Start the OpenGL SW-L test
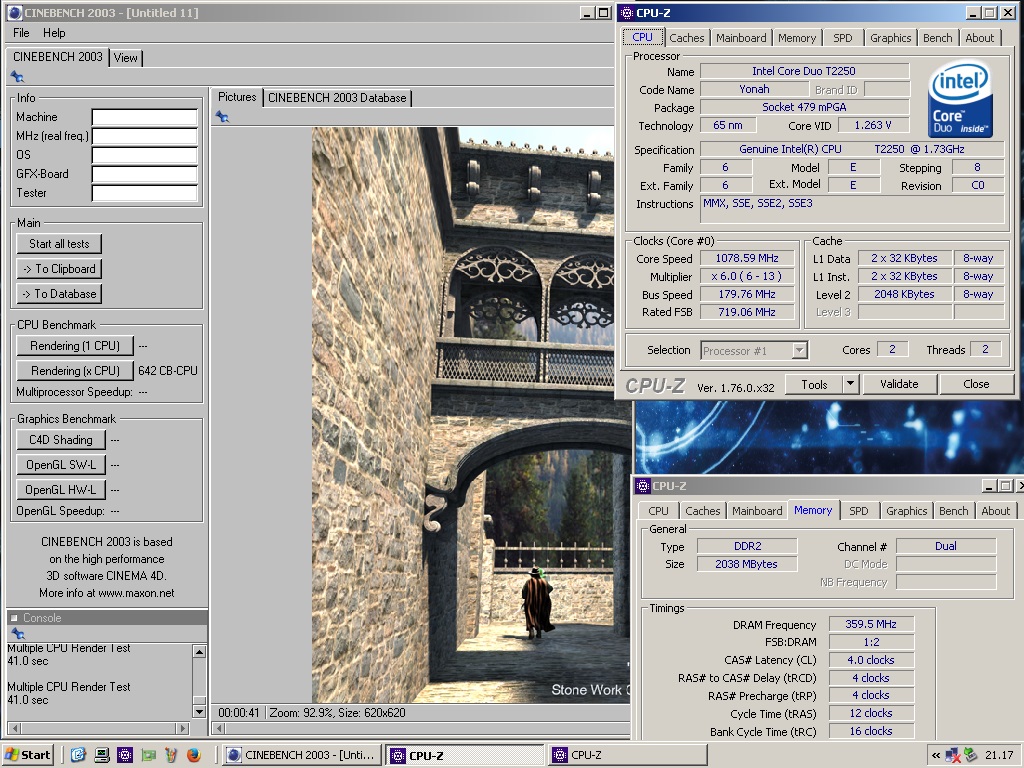Image resolution: width=1024 pixels, height=768 pixels. (61, 464)
